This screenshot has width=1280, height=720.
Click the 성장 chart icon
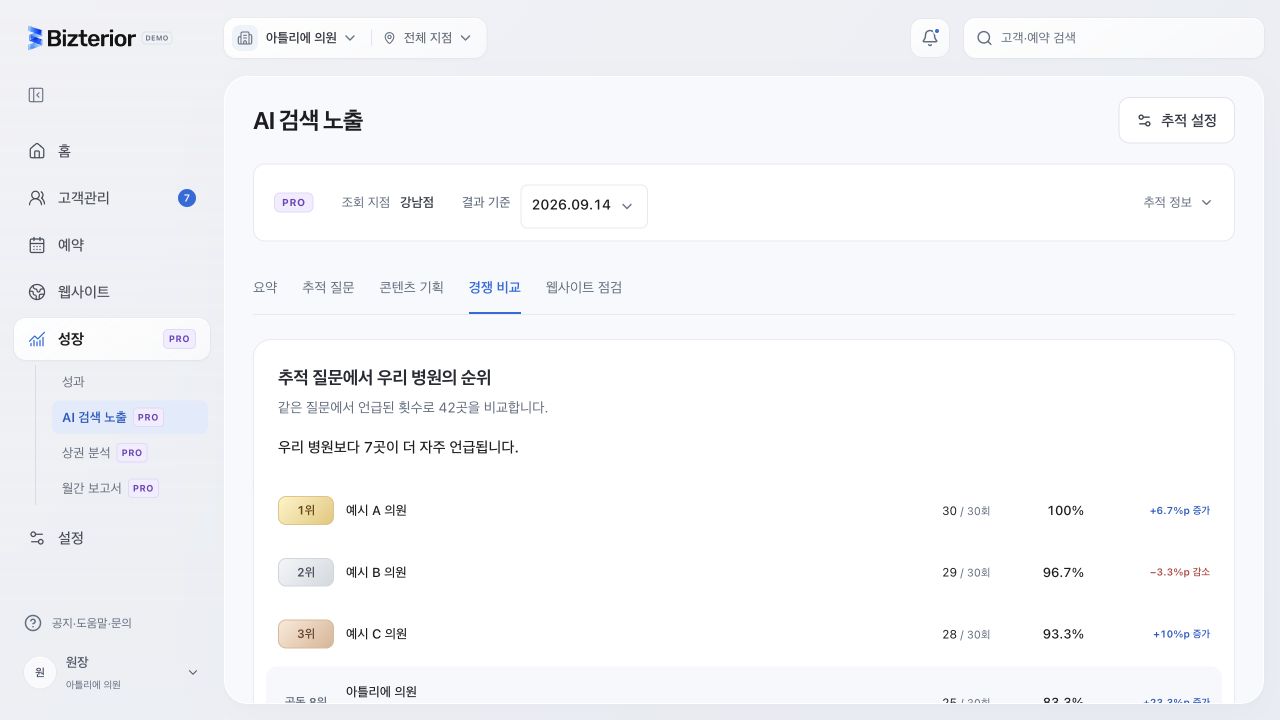click(x=37, y=339)
